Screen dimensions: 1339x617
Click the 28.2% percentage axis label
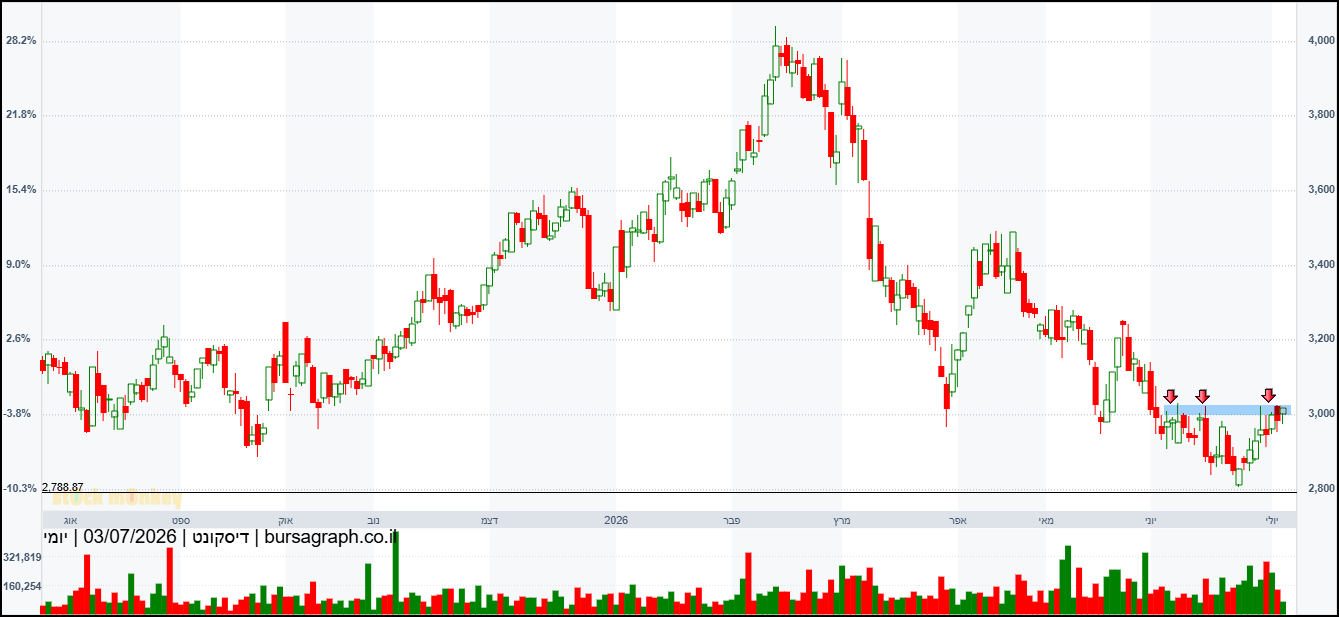(21, 41)
